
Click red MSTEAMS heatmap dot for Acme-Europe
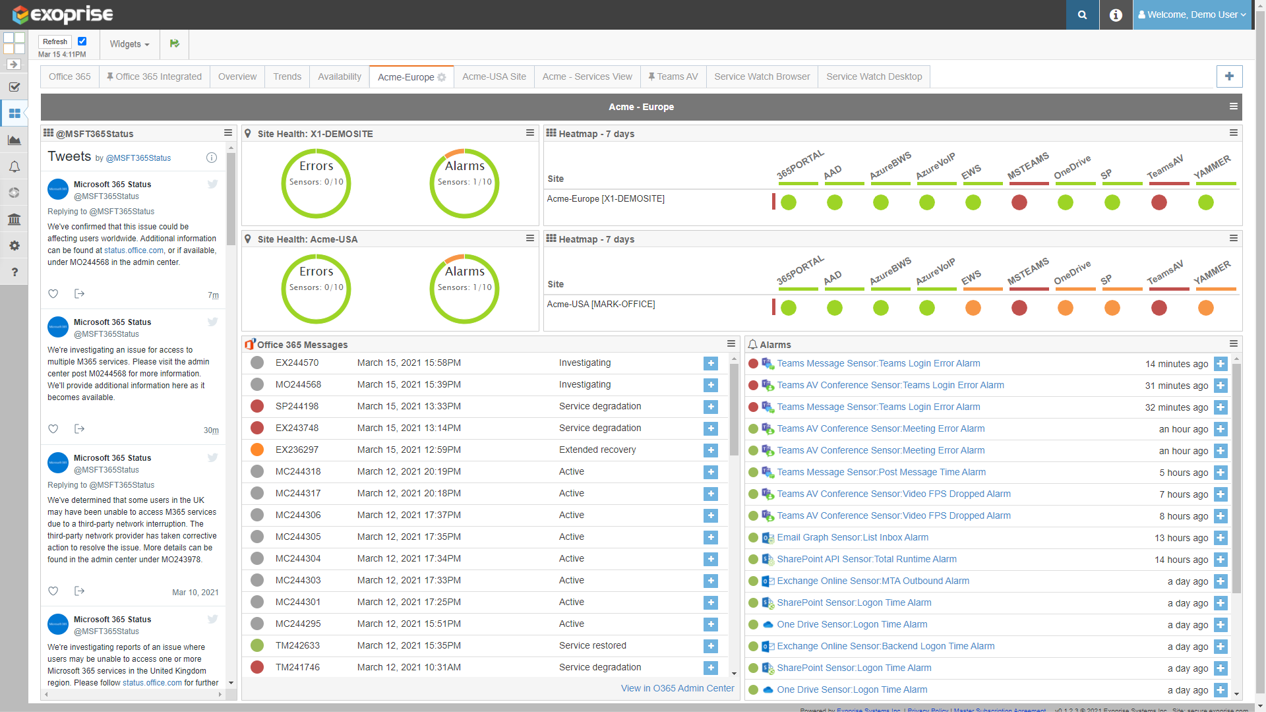[x=1019, y=203]
